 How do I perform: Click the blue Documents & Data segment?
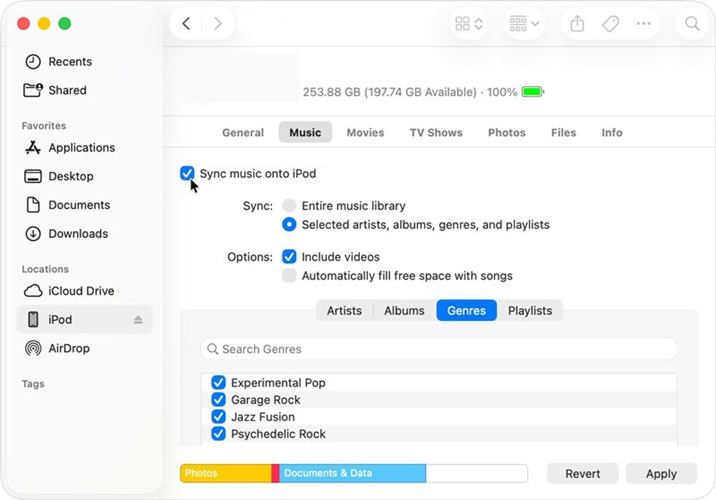pos(353,473)
